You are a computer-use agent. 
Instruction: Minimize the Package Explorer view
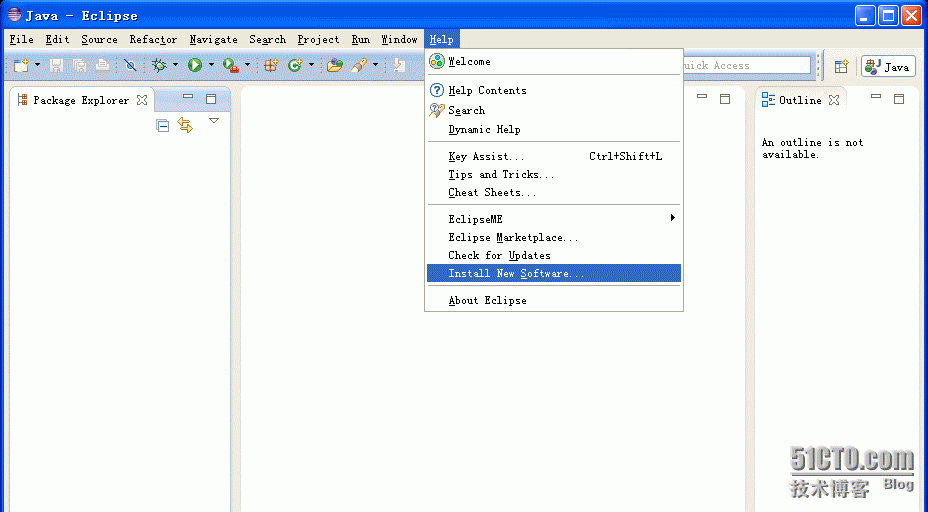click(188, 96)
